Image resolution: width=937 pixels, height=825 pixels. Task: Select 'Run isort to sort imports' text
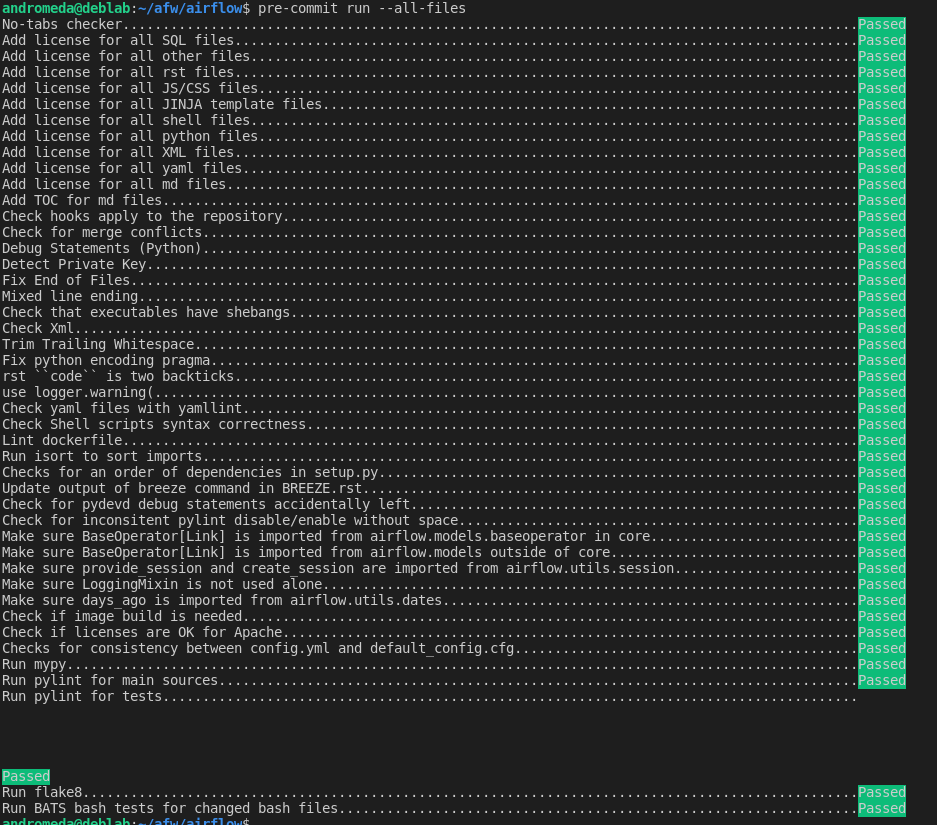[102, 457]
